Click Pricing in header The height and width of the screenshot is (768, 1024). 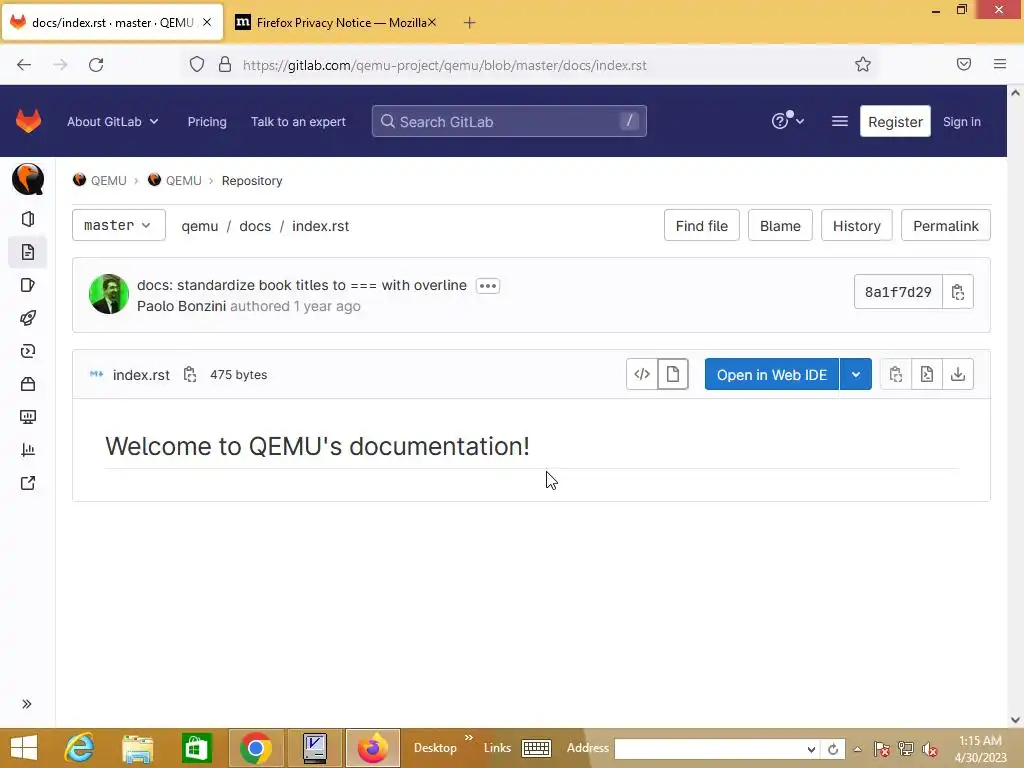coord(207,121)
